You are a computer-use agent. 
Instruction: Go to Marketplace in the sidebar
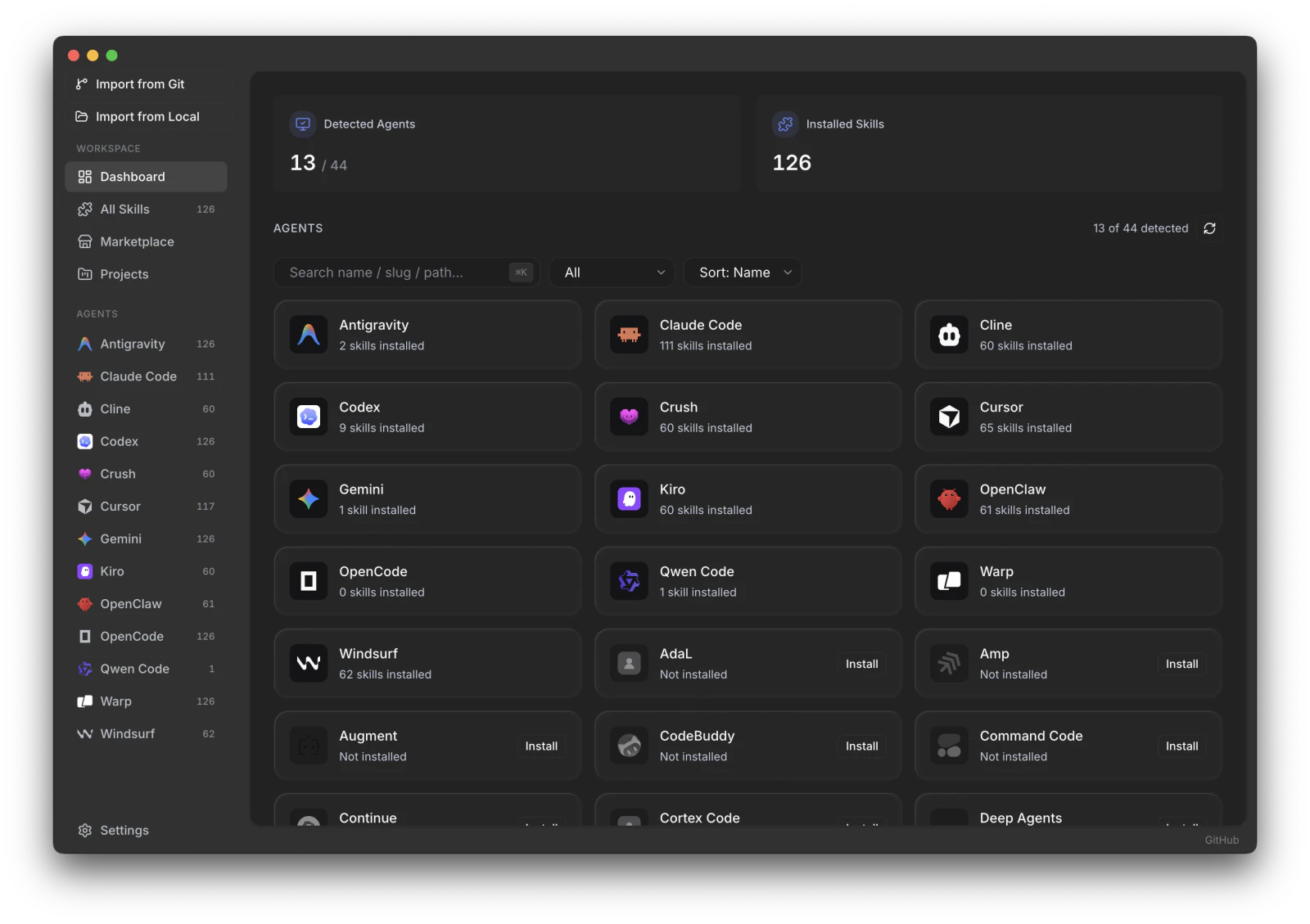tap(146, 241)
